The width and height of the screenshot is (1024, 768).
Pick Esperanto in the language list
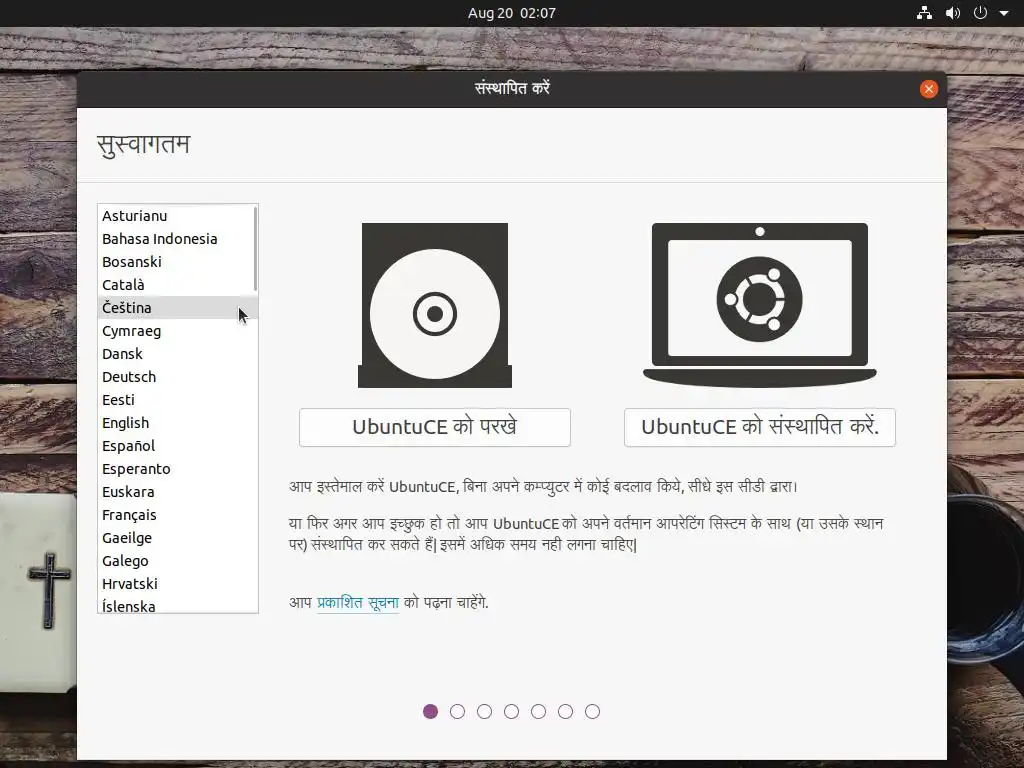178,469
